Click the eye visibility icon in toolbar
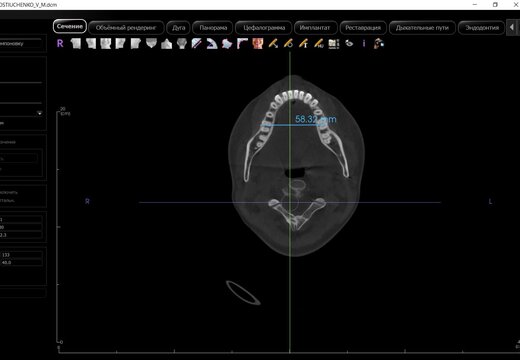520x360 pixels. [x=349, y=44]
